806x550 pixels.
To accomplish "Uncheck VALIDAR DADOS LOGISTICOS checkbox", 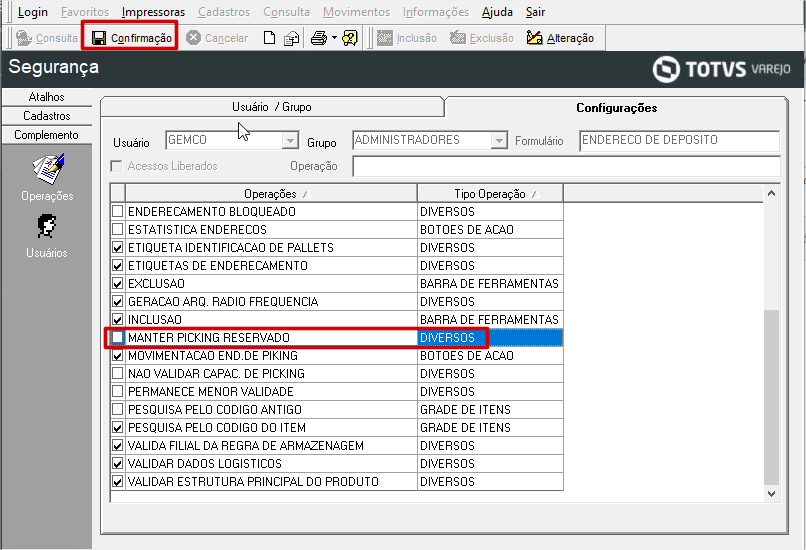I will (118, 463).
